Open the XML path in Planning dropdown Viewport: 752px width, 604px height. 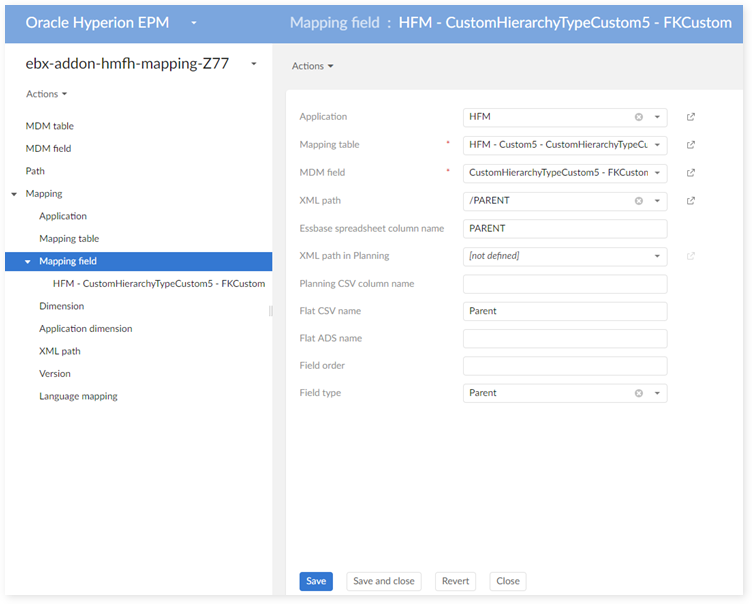(x=657, y=256)
